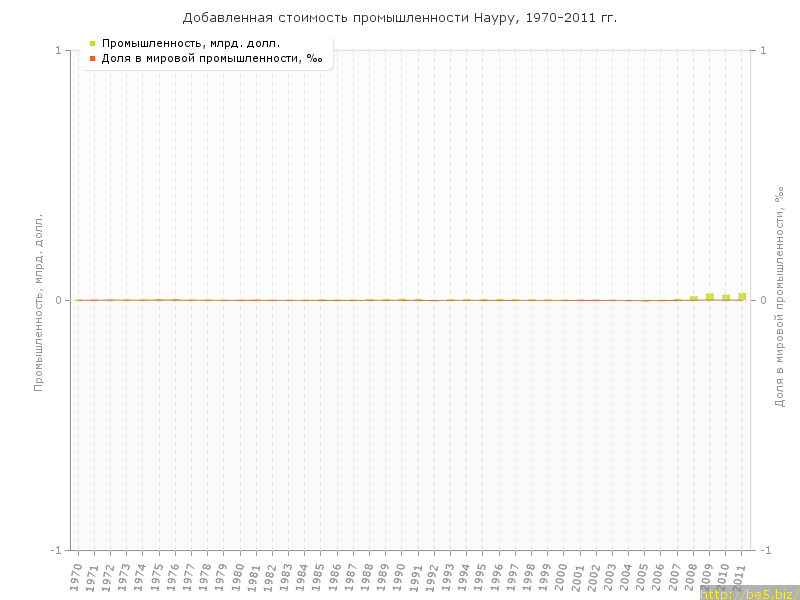The image size is (800, 600).
Task: Click the right axis bottom value -1
Action: pos(768,550)
